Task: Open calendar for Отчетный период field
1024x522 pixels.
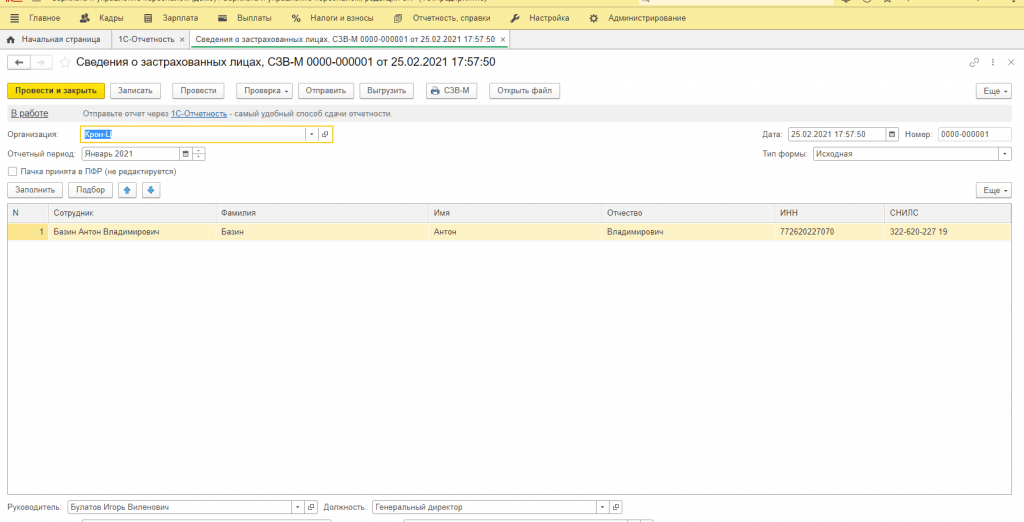Action: pyautogui.click(x=185, y=154)
